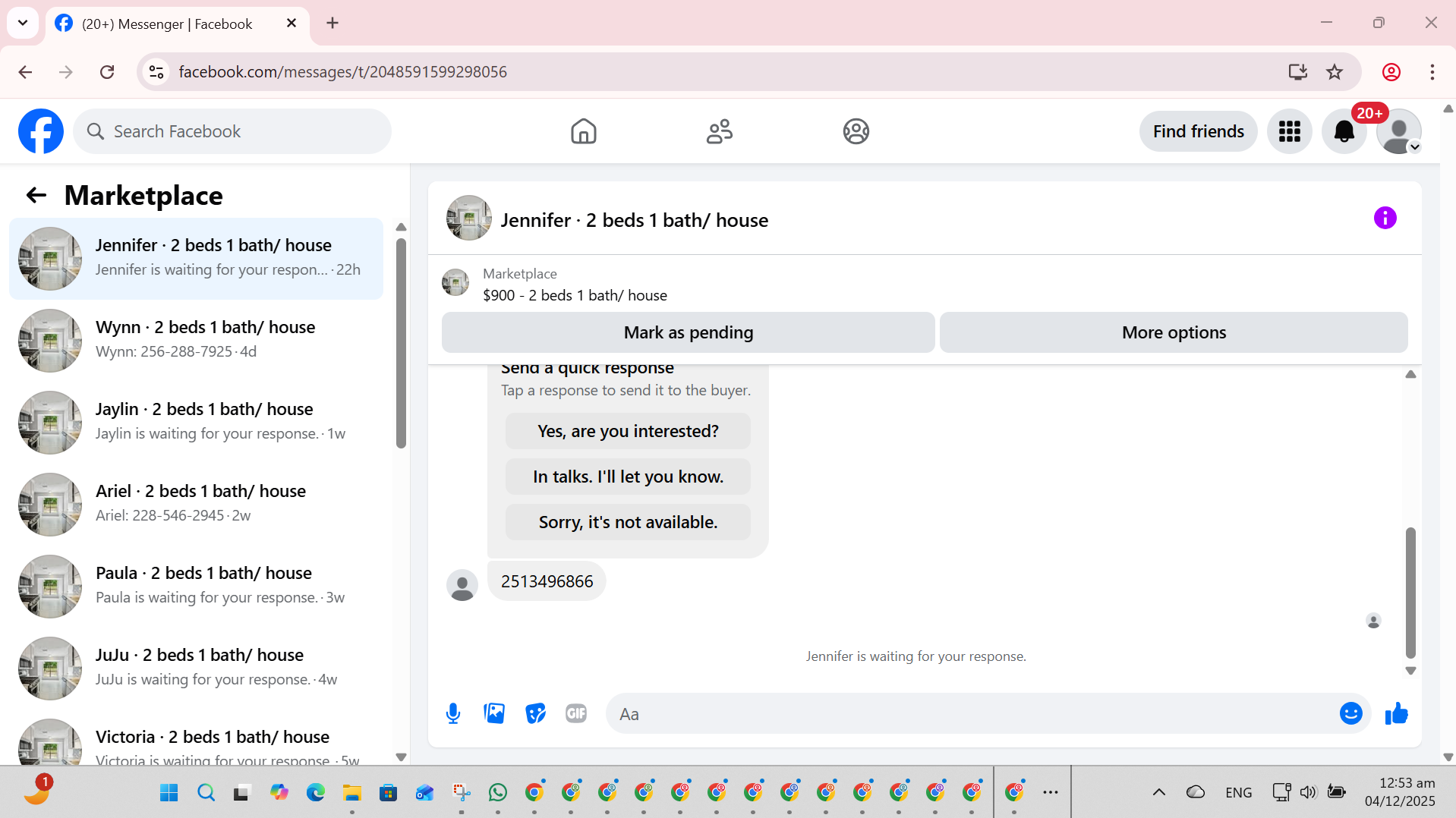Screen dimensions: 1456x818
Task: Bookmark this tab with the star icon
Action: click(x=1334, y=72)
